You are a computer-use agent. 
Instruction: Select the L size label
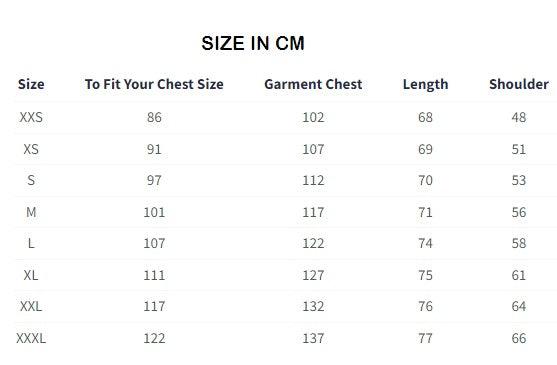pyautogui.click(x=31, y=244)
